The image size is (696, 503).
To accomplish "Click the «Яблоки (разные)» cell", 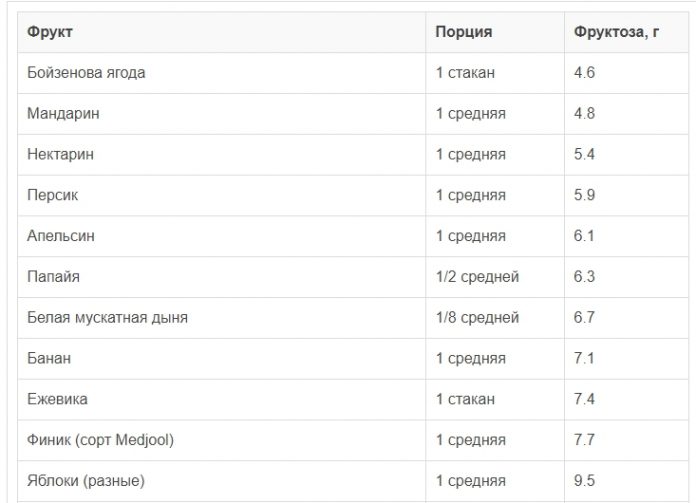I will point(87,481).
